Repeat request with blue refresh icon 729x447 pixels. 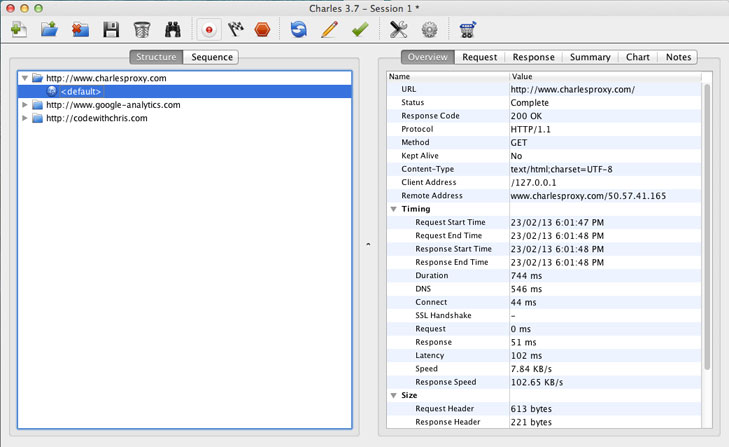(298, 30)
